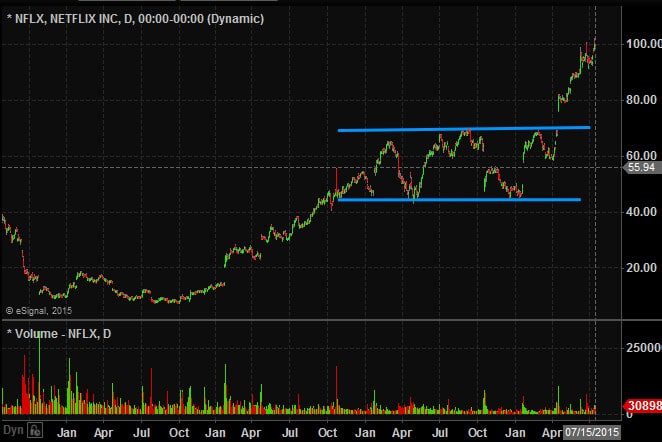662x442 pixels.
Task: Click the 07/15/2015 cursor date label
Action: click(592, 432)
